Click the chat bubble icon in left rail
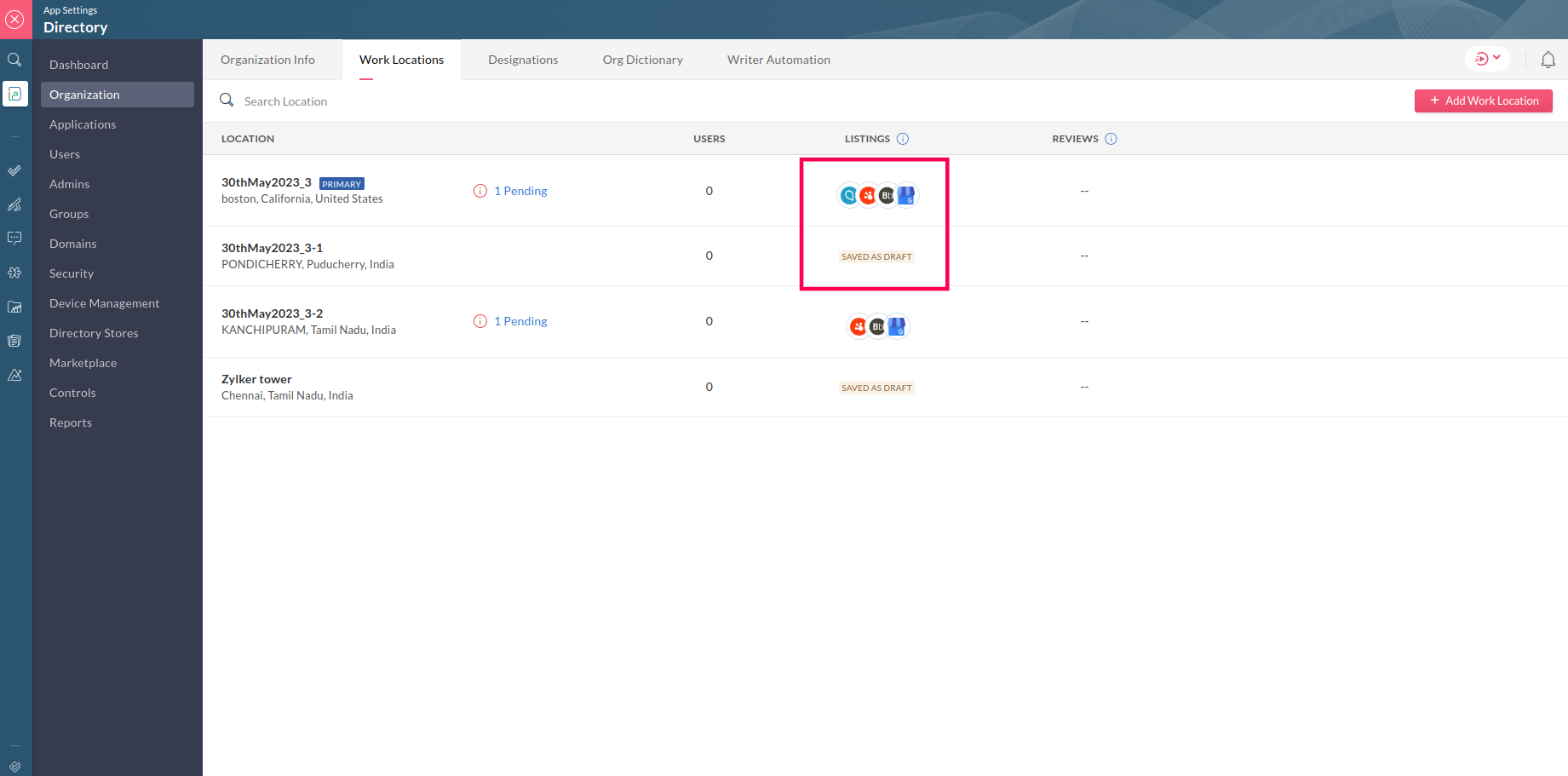The height and width of the screenshot is (776, 1568). click(14, 239)
